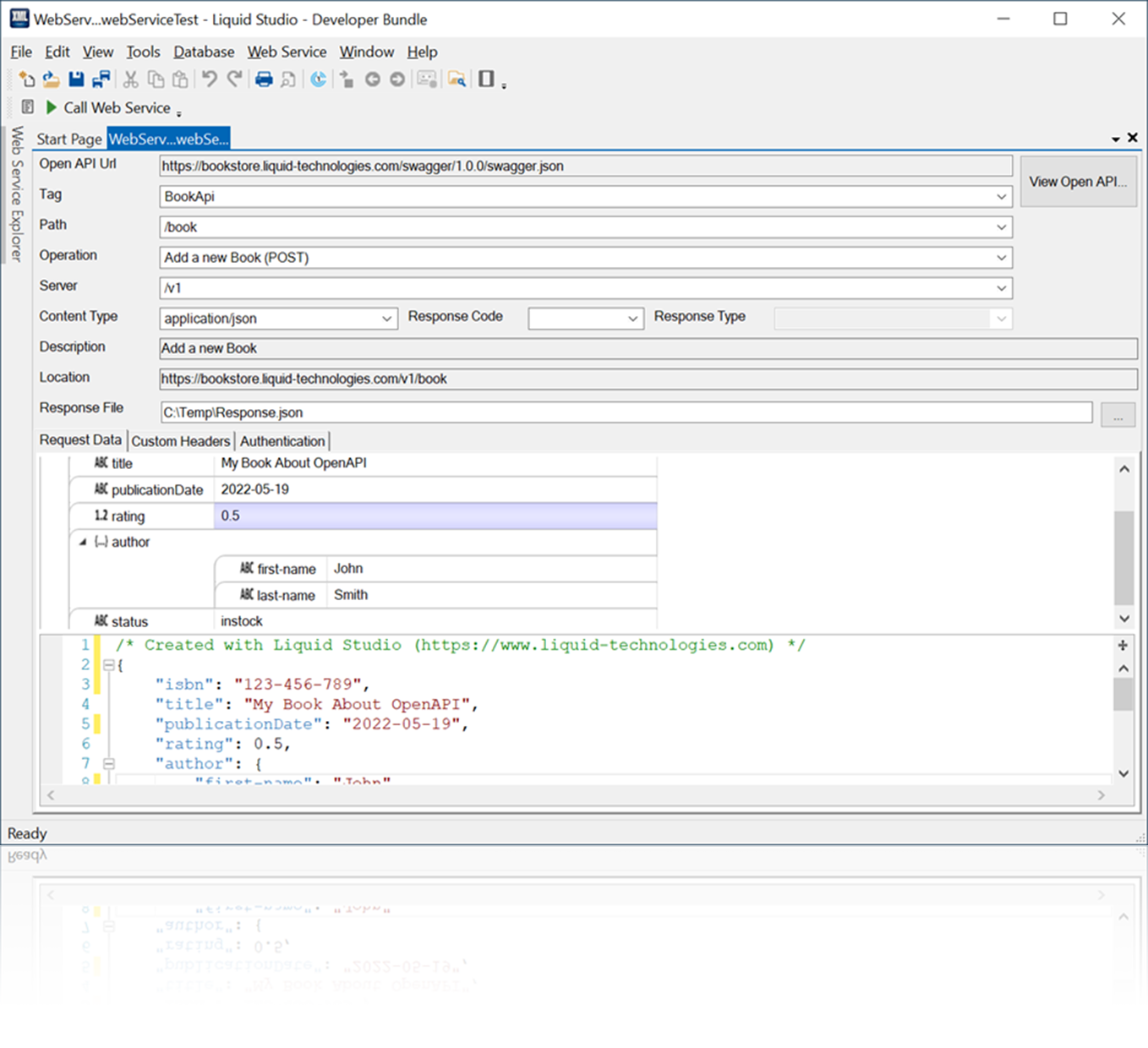
Task: Open the View menu
Action: coord(98,52)
